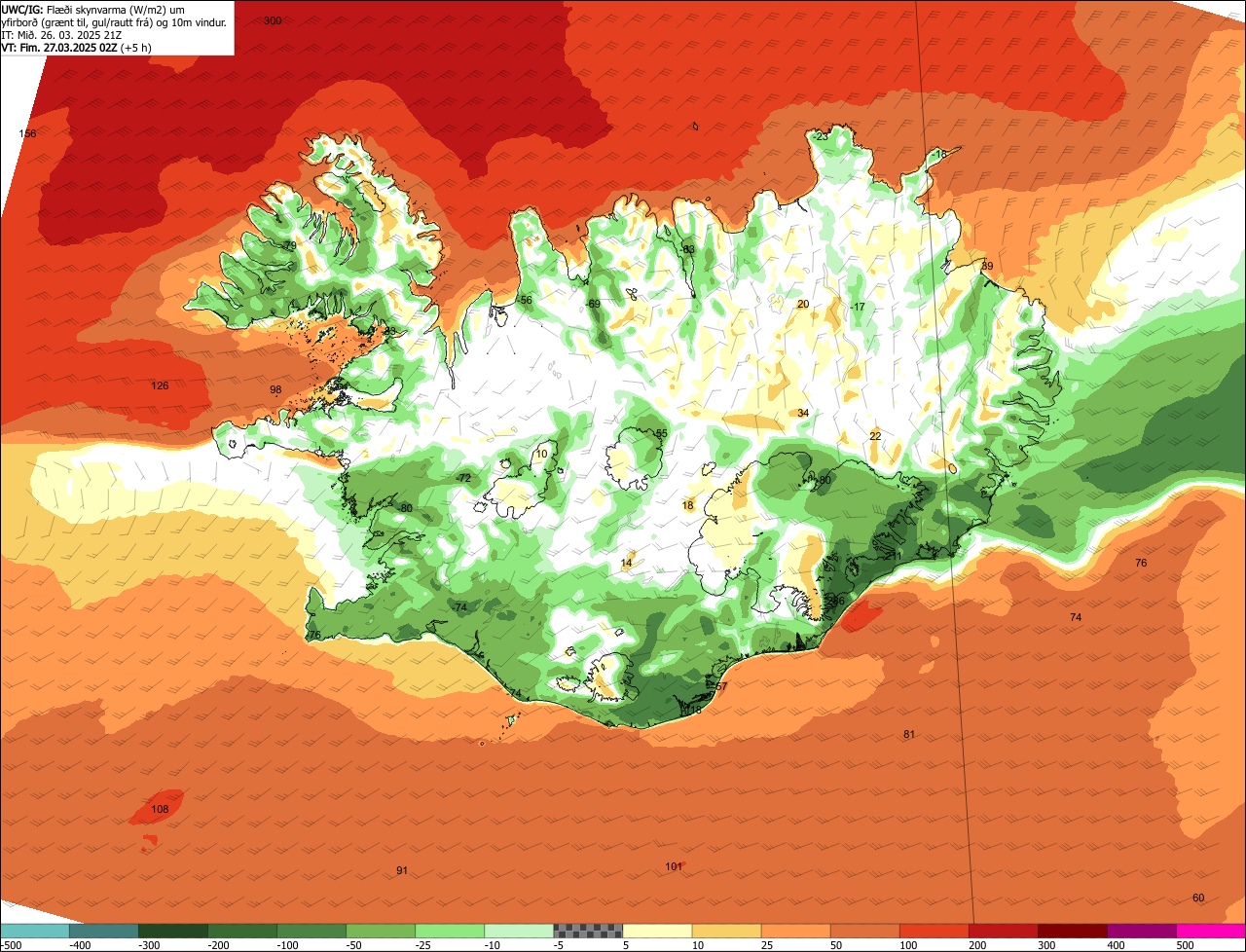This screenshot has height=952, width=1246.
Task: Click the map value '39' on the coast
Action: pos(987,266)
